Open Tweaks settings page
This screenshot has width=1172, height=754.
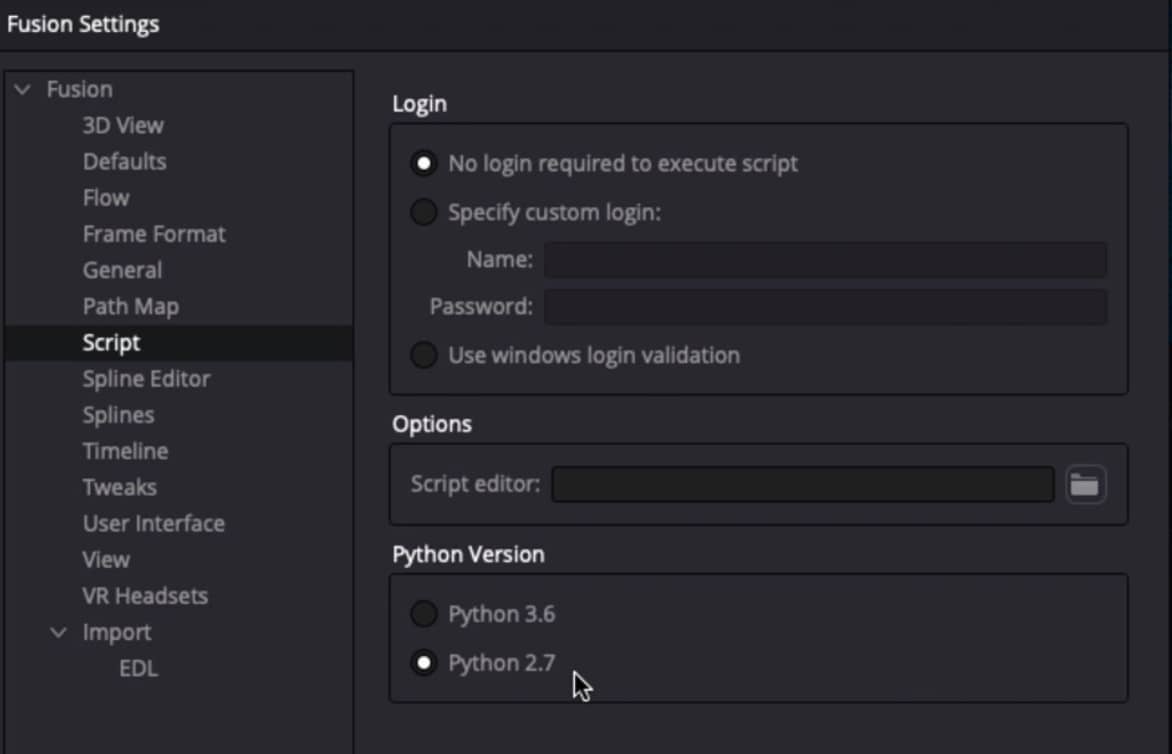(x=120, y=487)
